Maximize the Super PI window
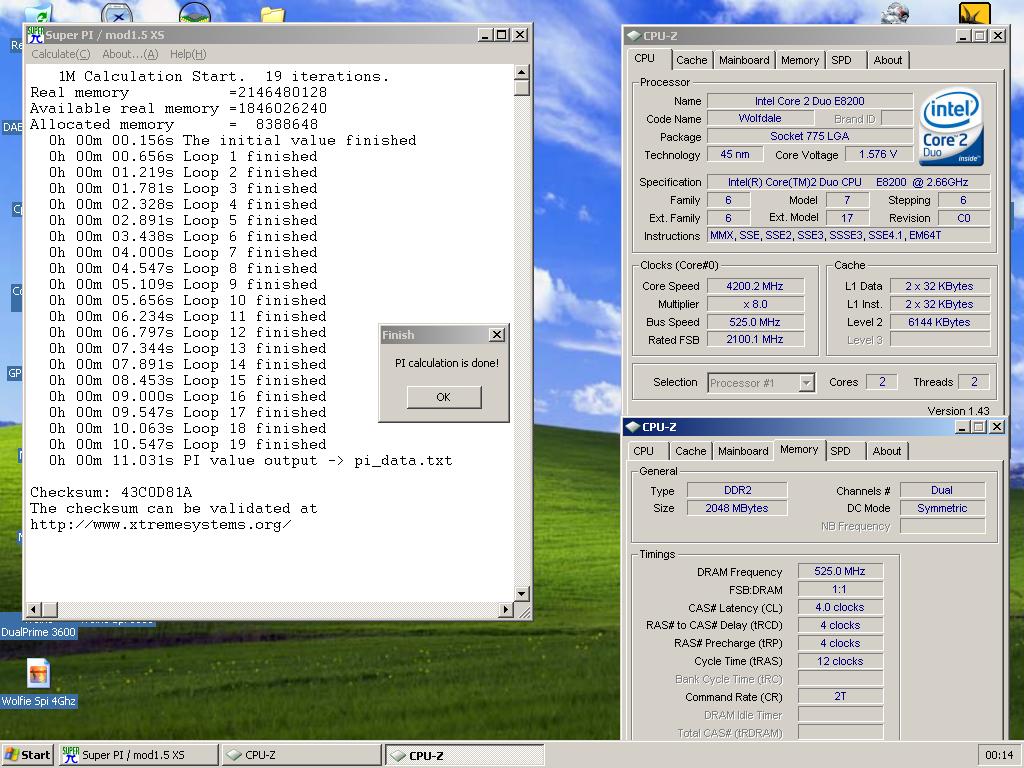Viewport: 1024px width, 768px height. 502,35
